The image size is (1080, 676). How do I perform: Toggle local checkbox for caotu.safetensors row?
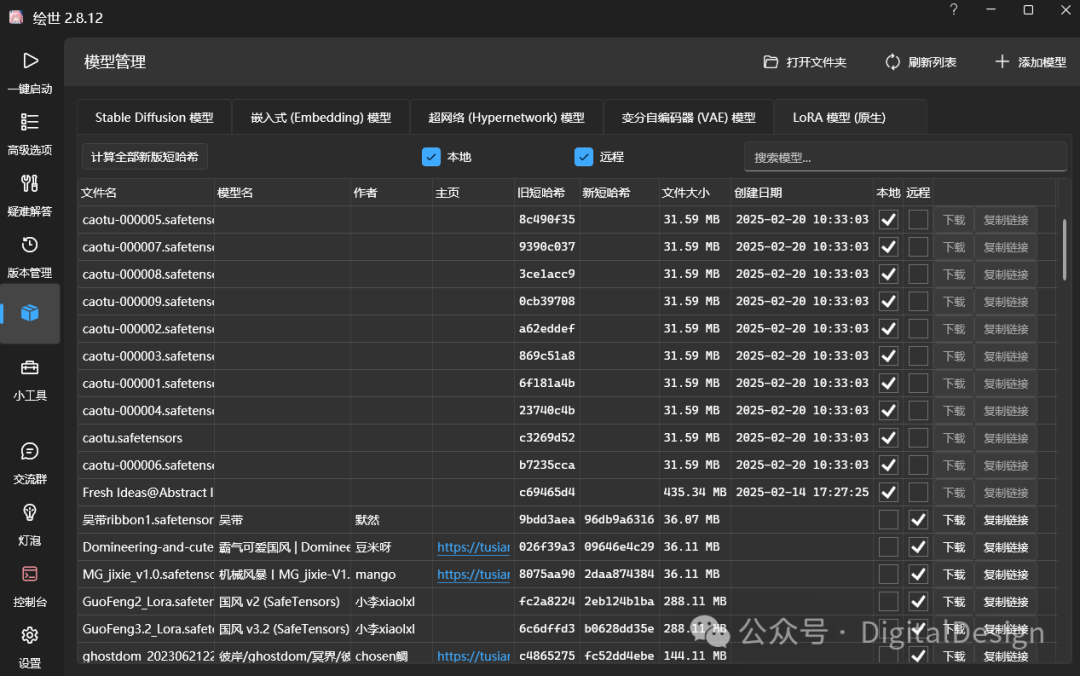(889, 438)
